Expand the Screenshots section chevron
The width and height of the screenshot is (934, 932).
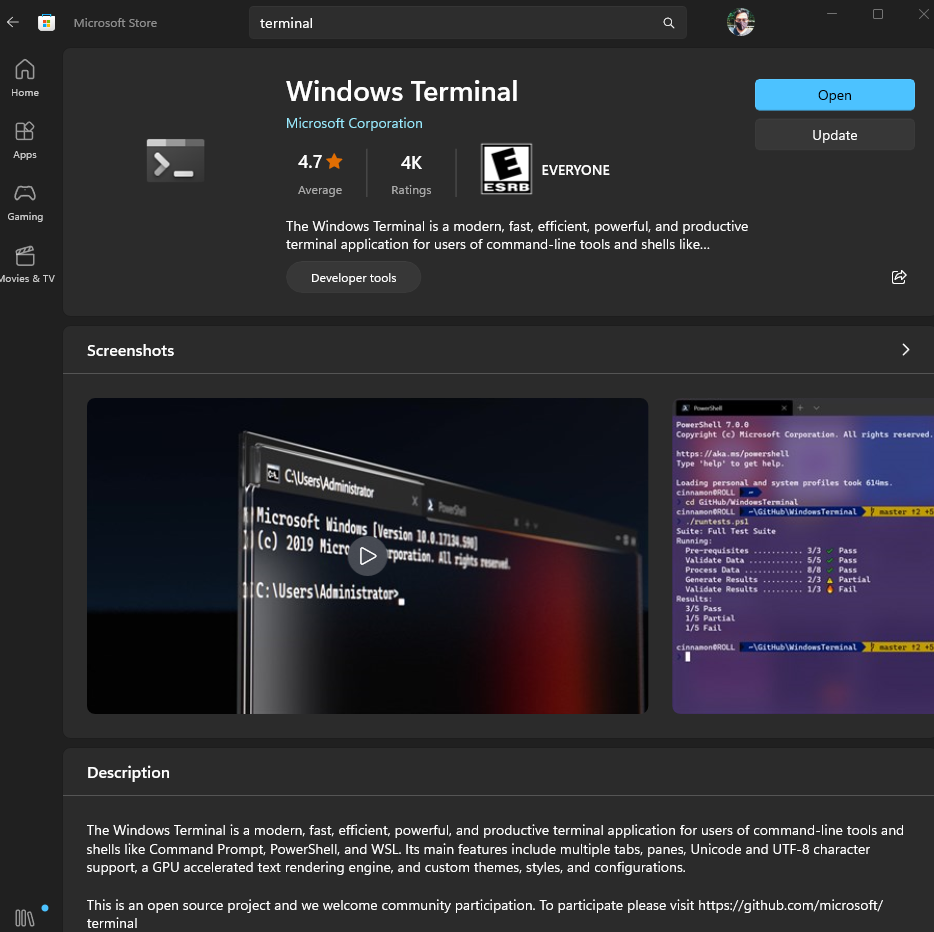click(x=905, y=350)
